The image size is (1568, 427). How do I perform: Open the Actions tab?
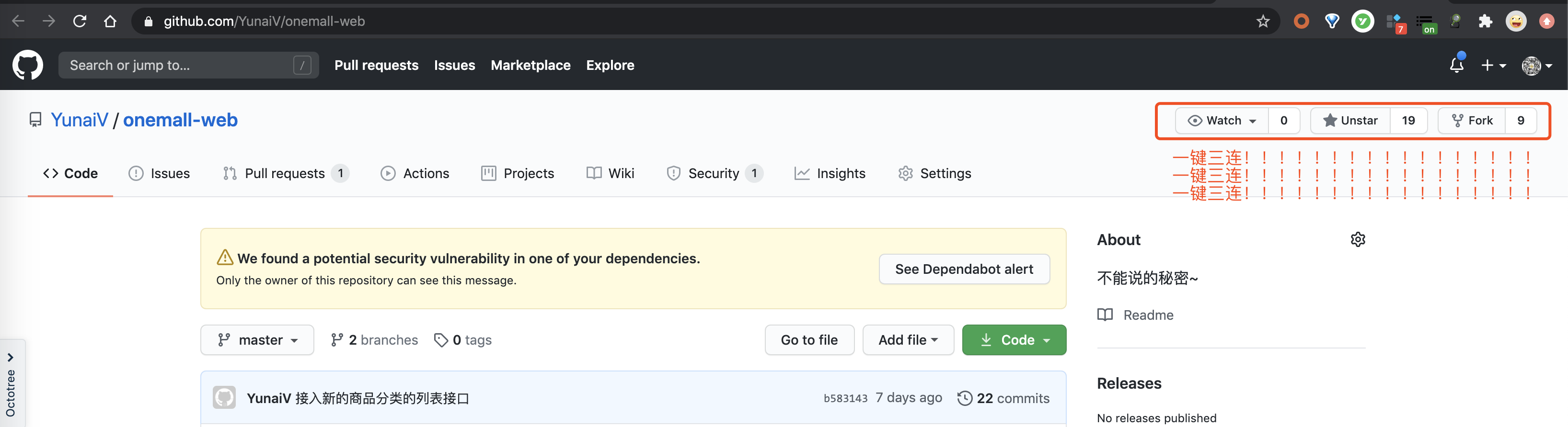(415, 174)
